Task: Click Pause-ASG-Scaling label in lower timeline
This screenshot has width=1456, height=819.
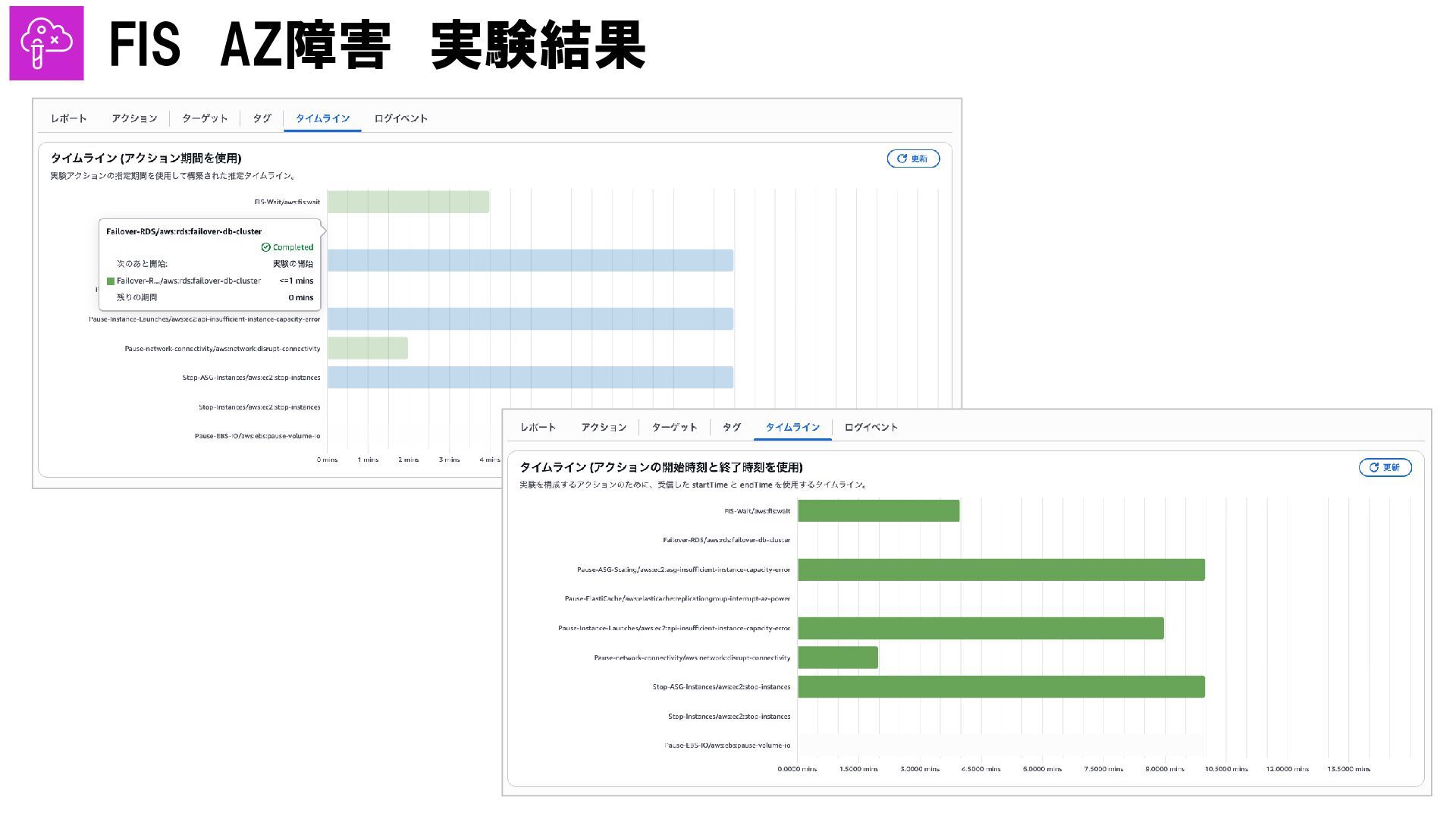Action: (683, 570)
